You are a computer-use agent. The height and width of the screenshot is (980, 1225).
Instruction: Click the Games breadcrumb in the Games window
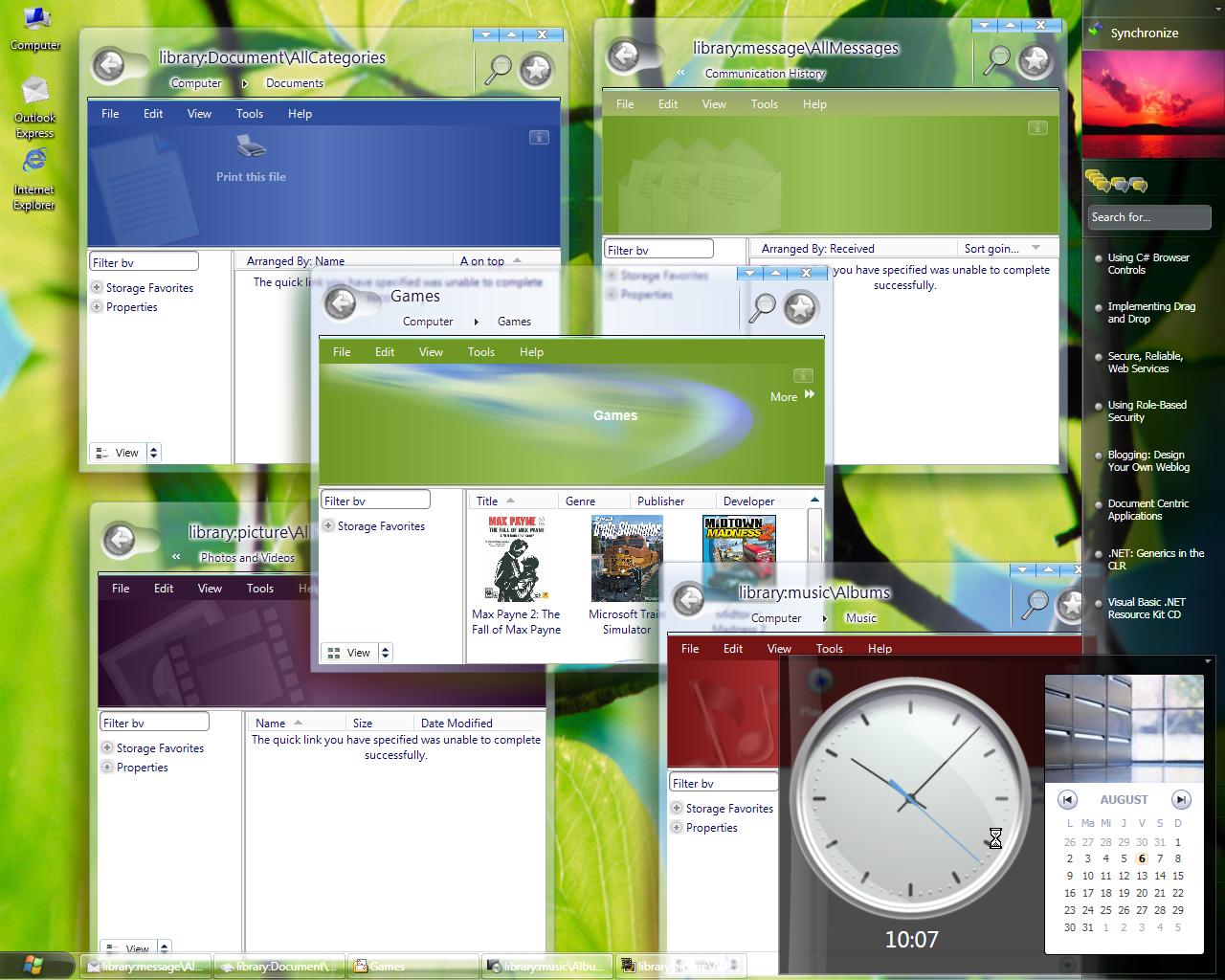[x=514, y=321]
